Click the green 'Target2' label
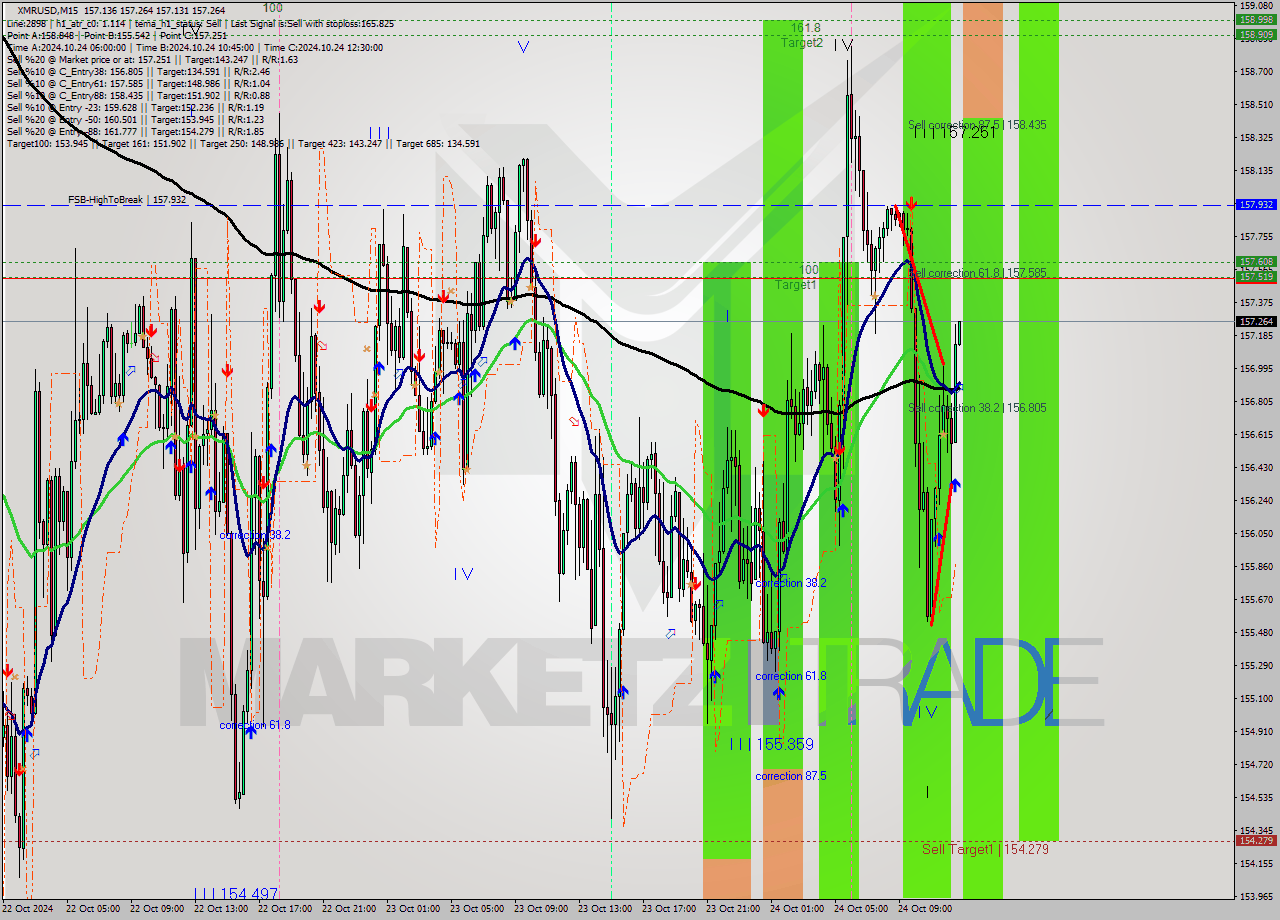1280x920 pixels. pyautogui.click(x=802, y=43)
